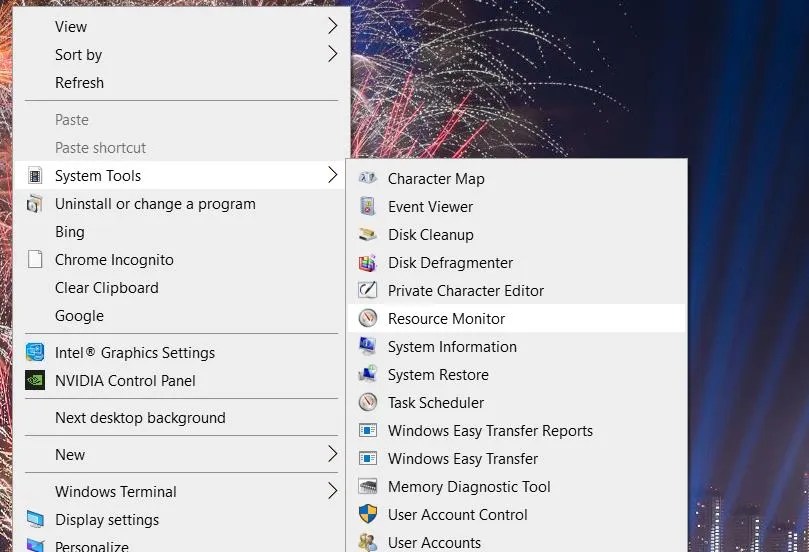Click the Windows Easy Transfer icon

click(368, 458)
